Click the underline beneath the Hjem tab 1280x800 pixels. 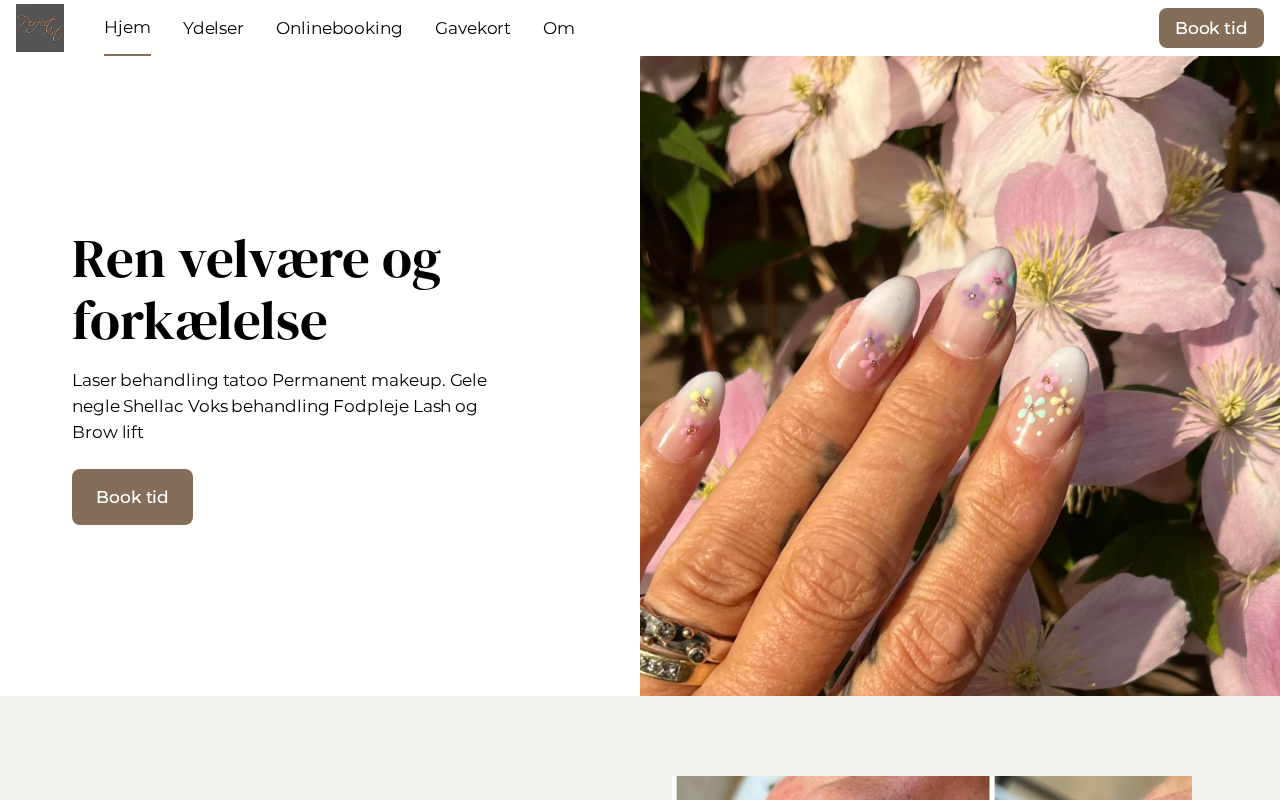(127, 55)
